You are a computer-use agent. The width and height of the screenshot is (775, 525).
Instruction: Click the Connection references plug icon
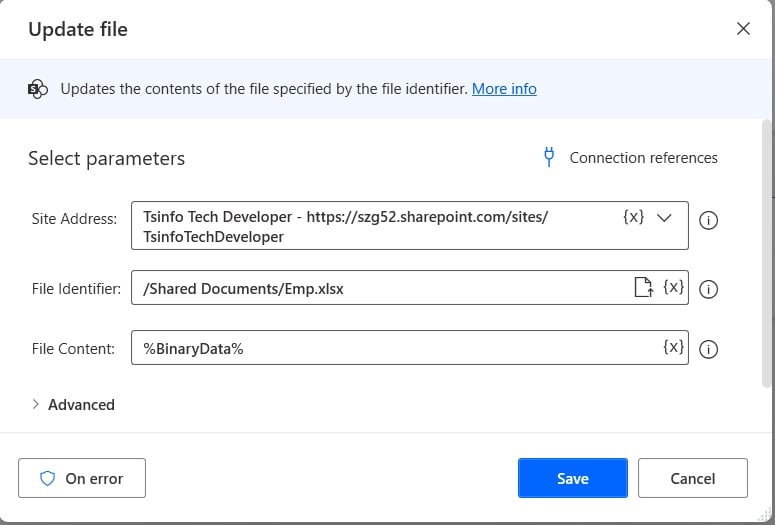click(x=549, y=157)
